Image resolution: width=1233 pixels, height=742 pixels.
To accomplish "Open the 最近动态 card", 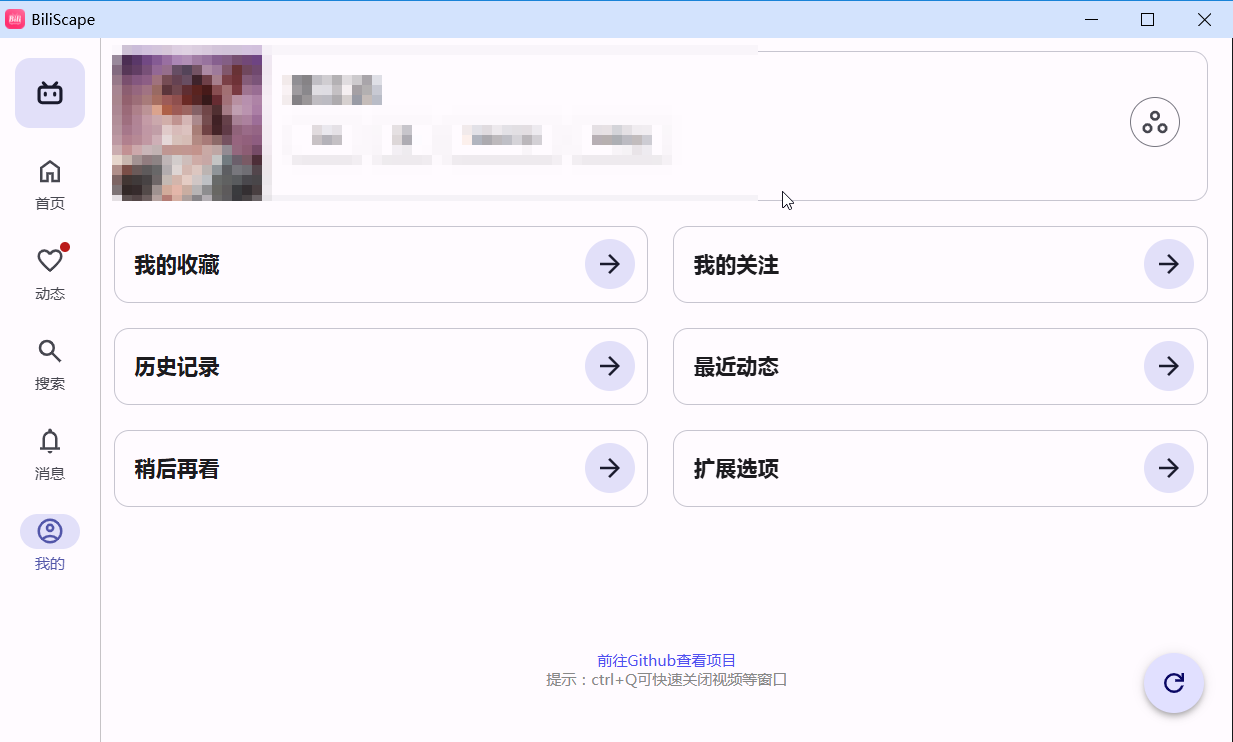I will tap(940, 366).
